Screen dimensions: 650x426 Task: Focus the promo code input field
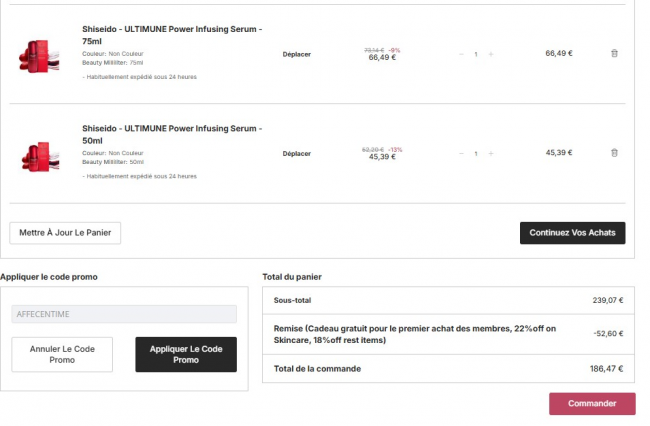[124, 314]
